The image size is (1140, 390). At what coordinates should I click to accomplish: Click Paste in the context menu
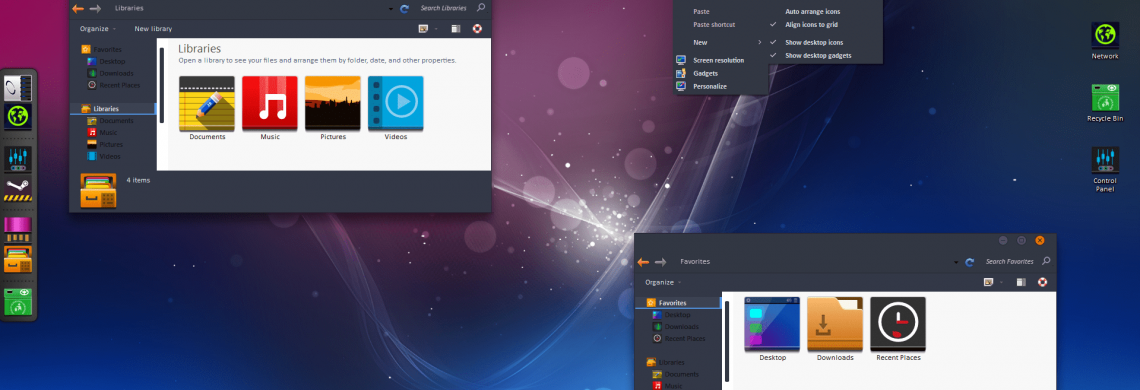[702, 12]
